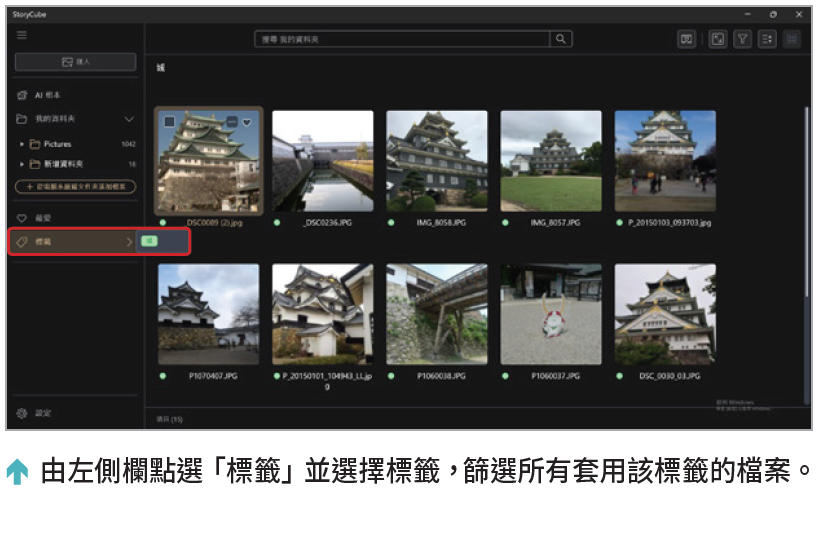The width and height of the screenshot is (818, 533).
Task: Open the funnel filter options
Action: tap(742, 39)
